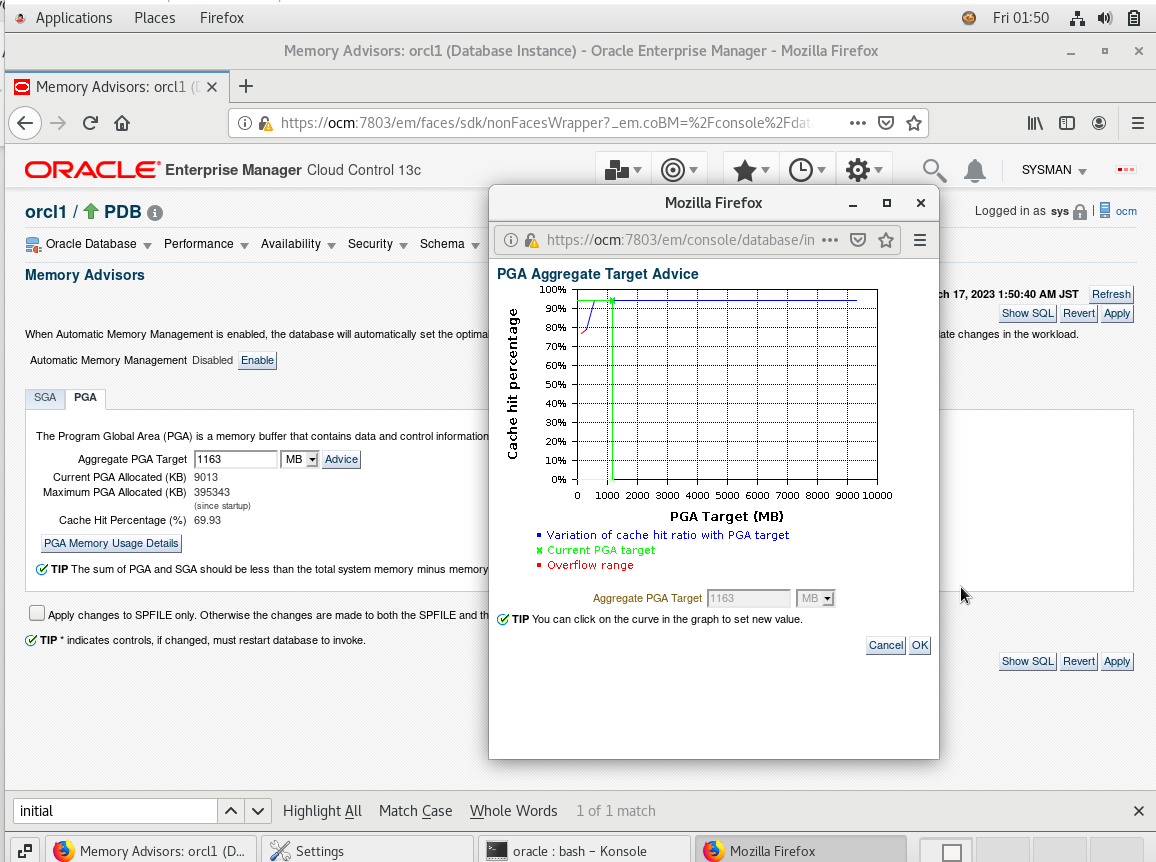Bookmark popup page with star
Image resolution: width=1156 pixels, height=862 pixels.
(886, 240)
